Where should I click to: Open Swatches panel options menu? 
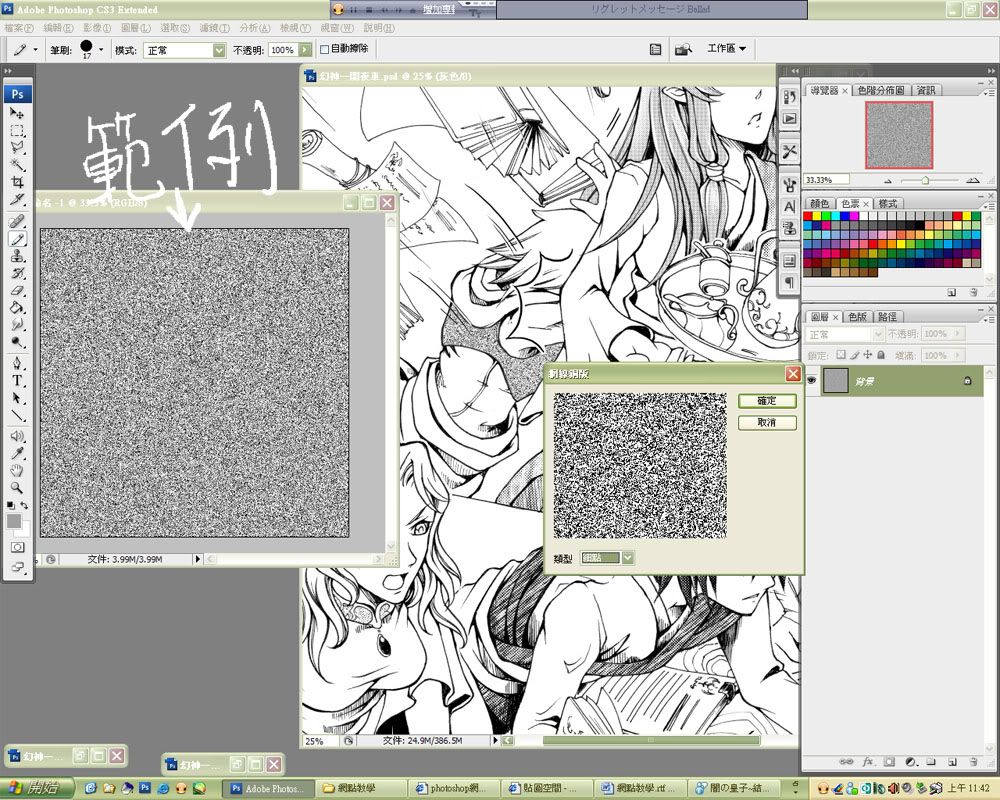987,205
